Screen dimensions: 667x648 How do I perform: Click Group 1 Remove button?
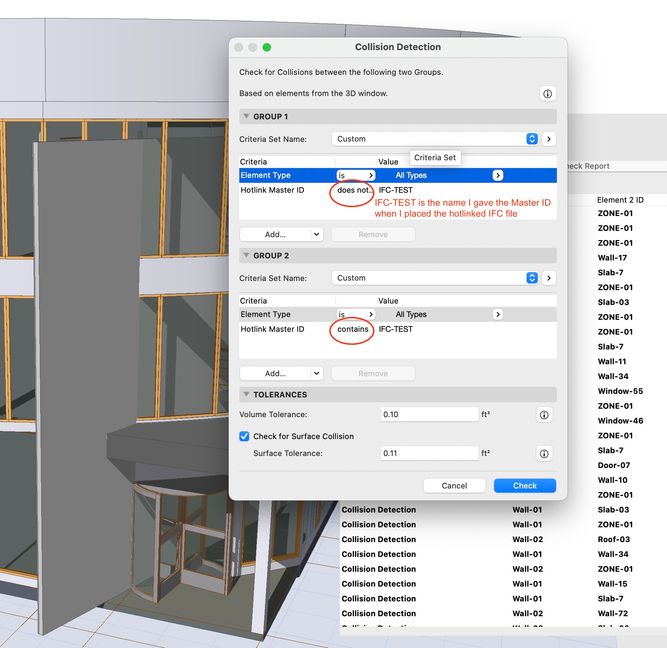click(373, 234)
